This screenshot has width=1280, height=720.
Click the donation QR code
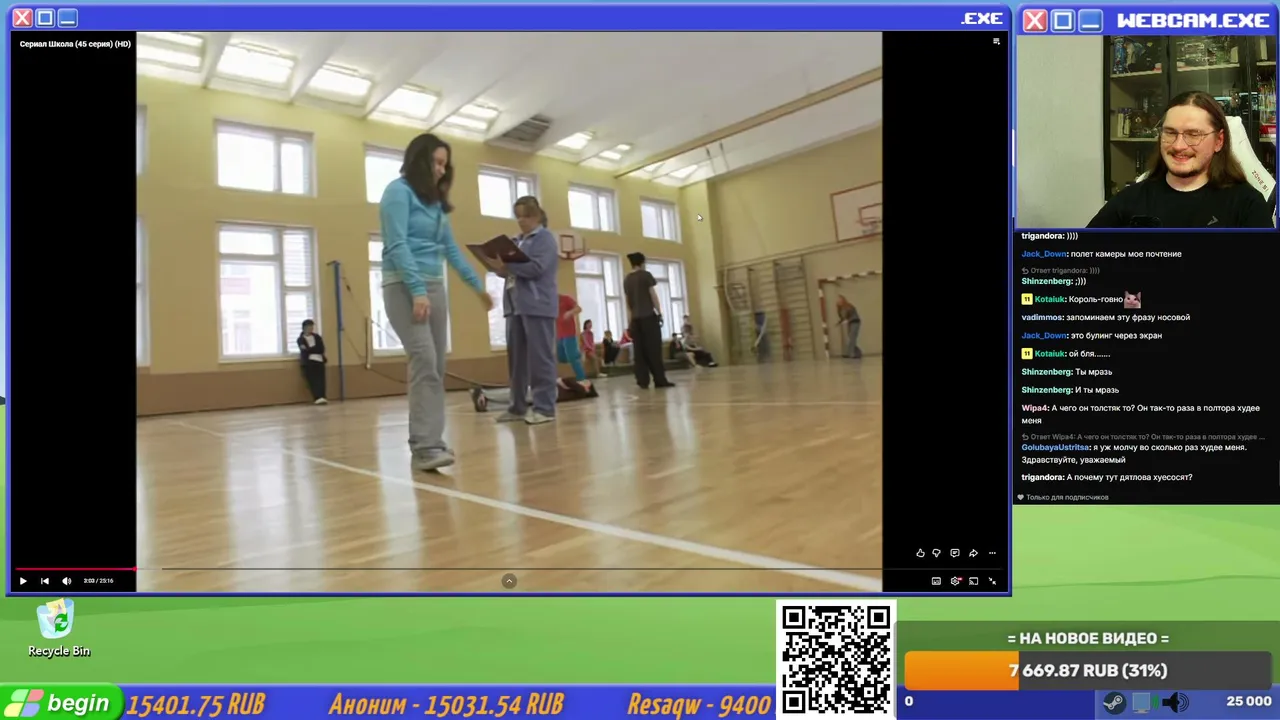836,660
